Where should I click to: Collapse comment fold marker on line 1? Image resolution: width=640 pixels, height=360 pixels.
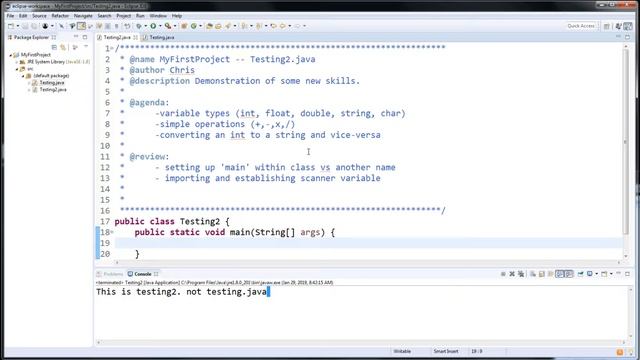[112, 49]
